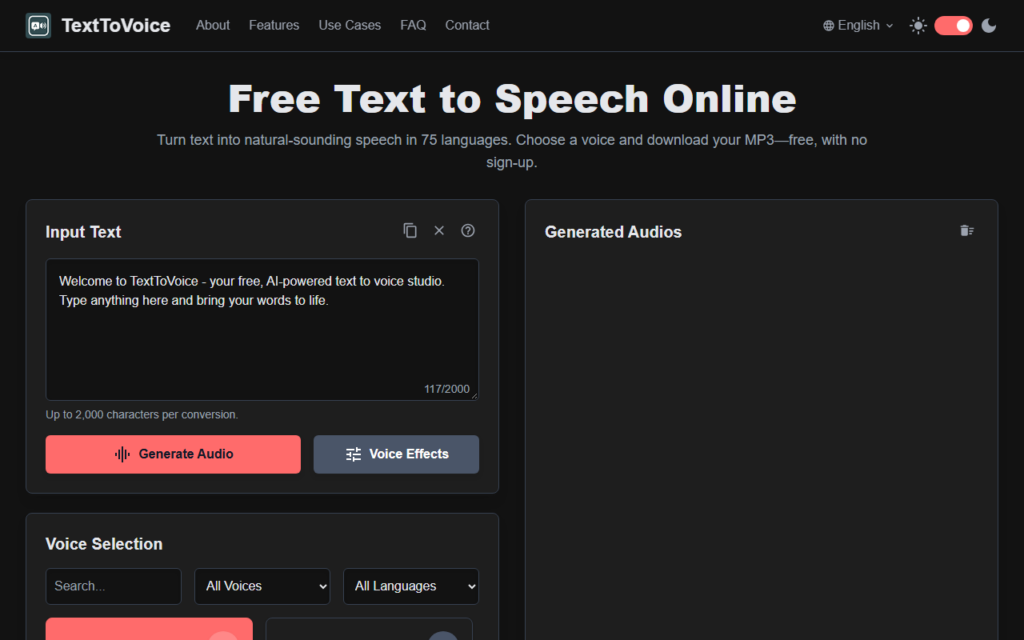Go to Use Cases

tap(349, 25)
